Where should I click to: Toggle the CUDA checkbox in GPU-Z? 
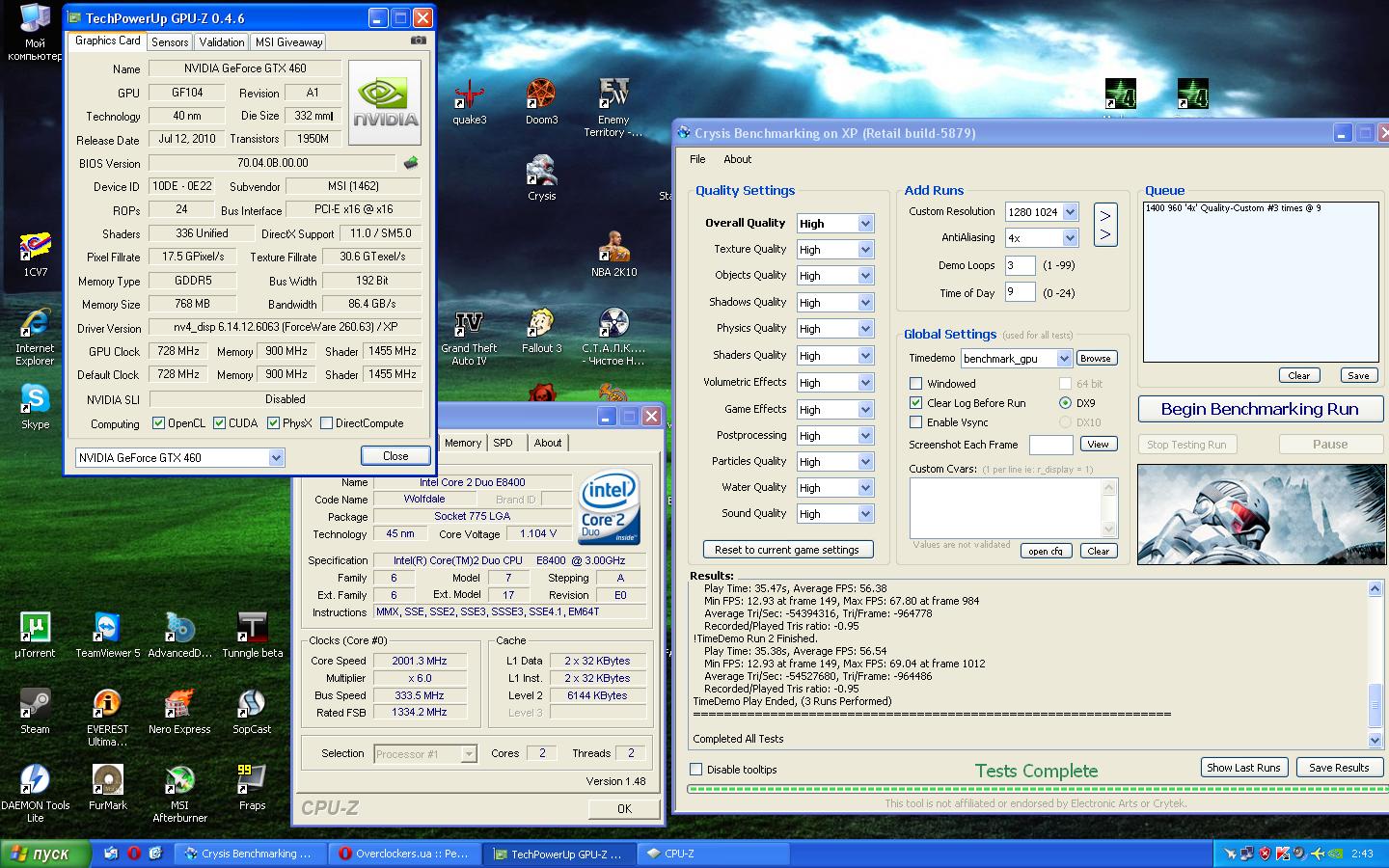(x=220, y=422)
